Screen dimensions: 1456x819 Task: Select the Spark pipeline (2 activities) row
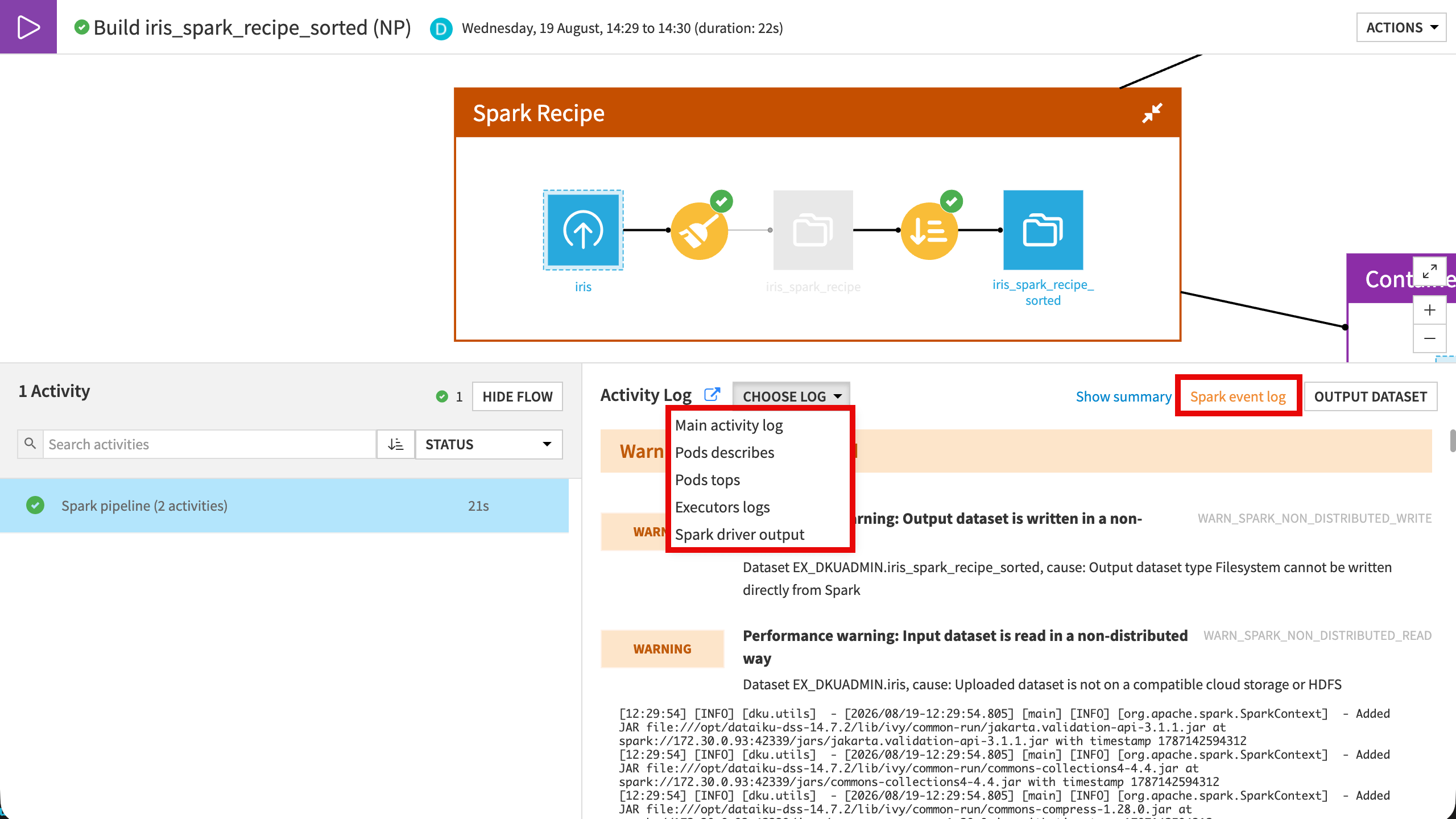tap(284, 505)
